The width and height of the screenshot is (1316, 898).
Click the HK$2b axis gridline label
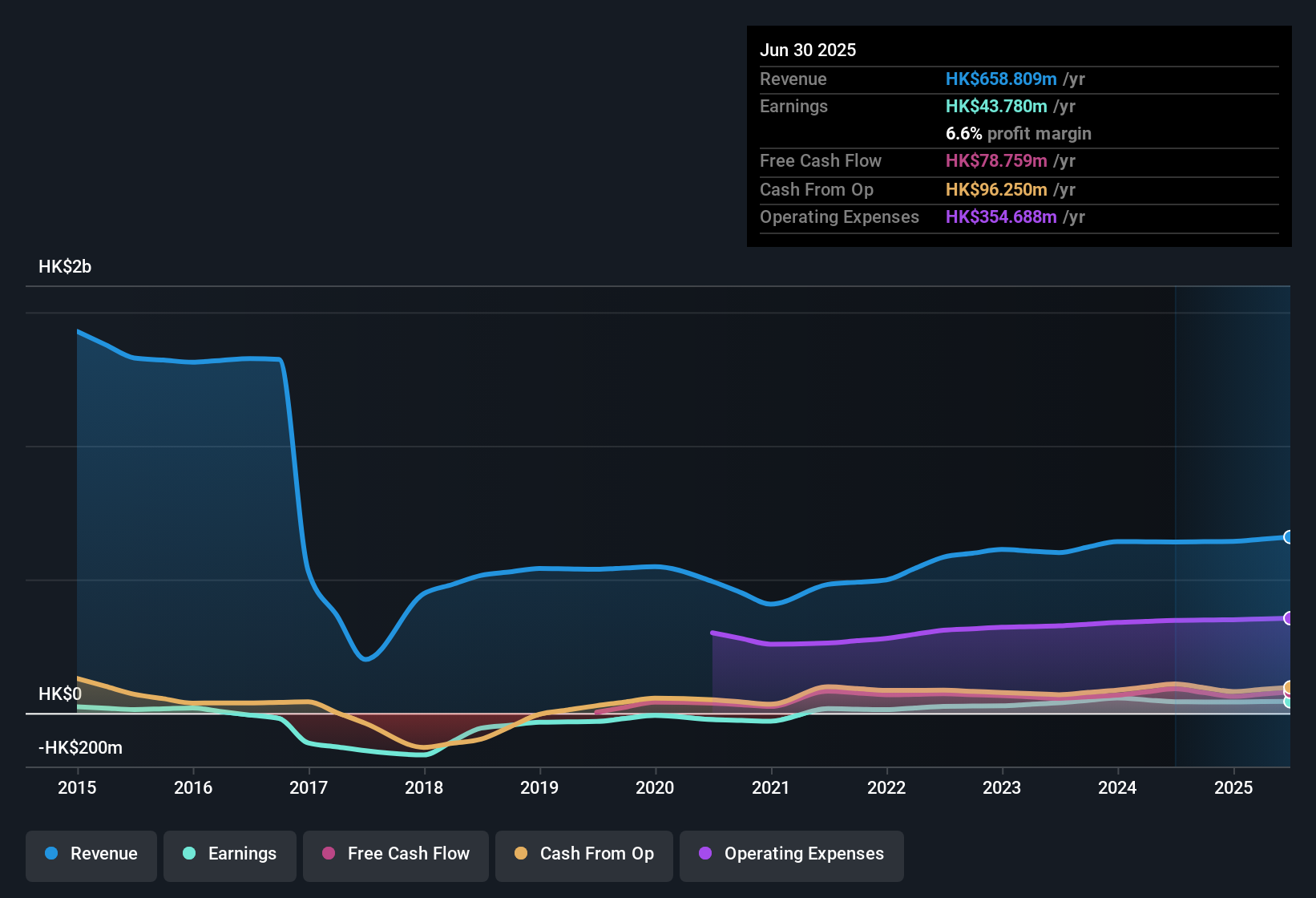coord(65,266)
